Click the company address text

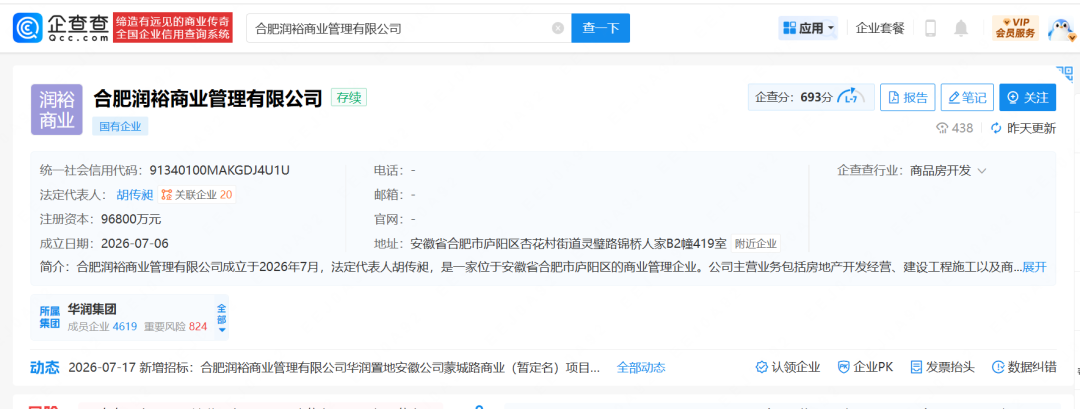tap(568, 244)
